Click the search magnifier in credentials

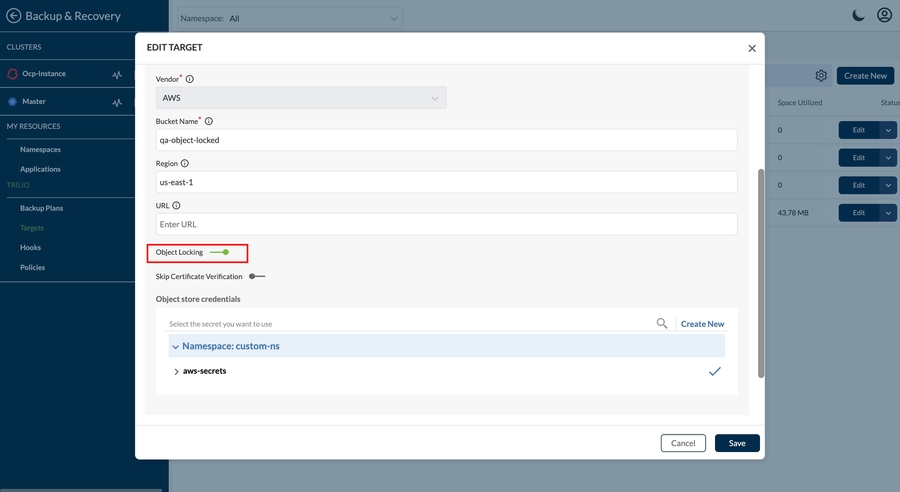point(661,324)
